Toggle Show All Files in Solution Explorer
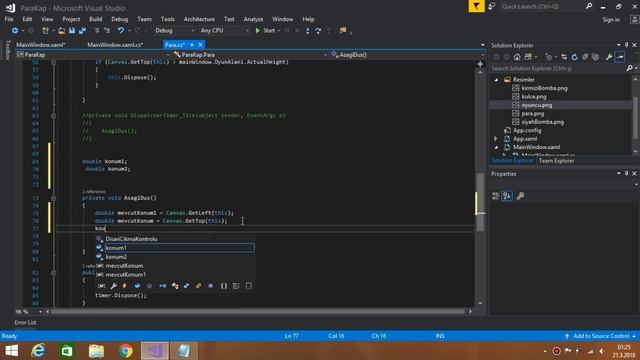The image size is (640, 360). 595,57
